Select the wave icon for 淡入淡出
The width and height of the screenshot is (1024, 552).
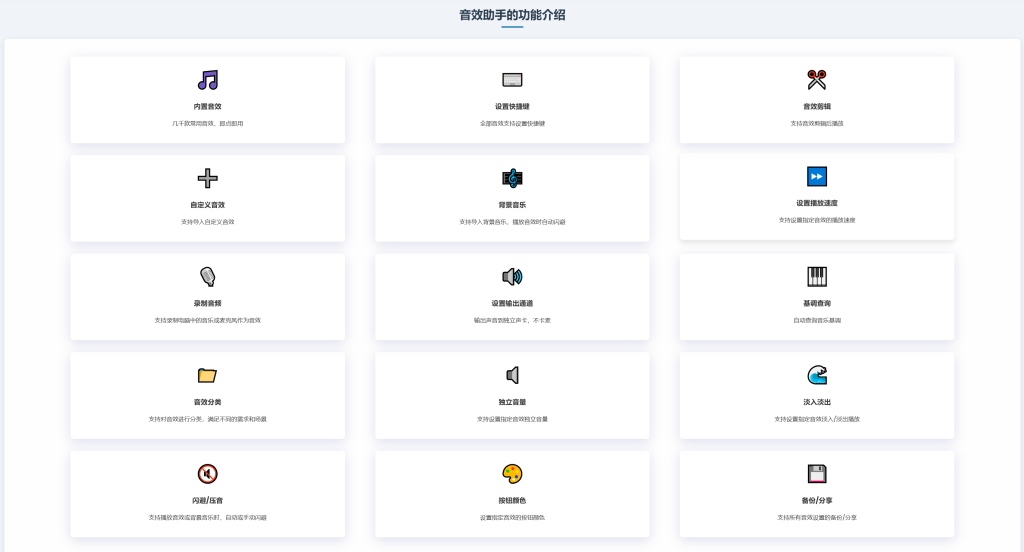[x=817, y=375]
